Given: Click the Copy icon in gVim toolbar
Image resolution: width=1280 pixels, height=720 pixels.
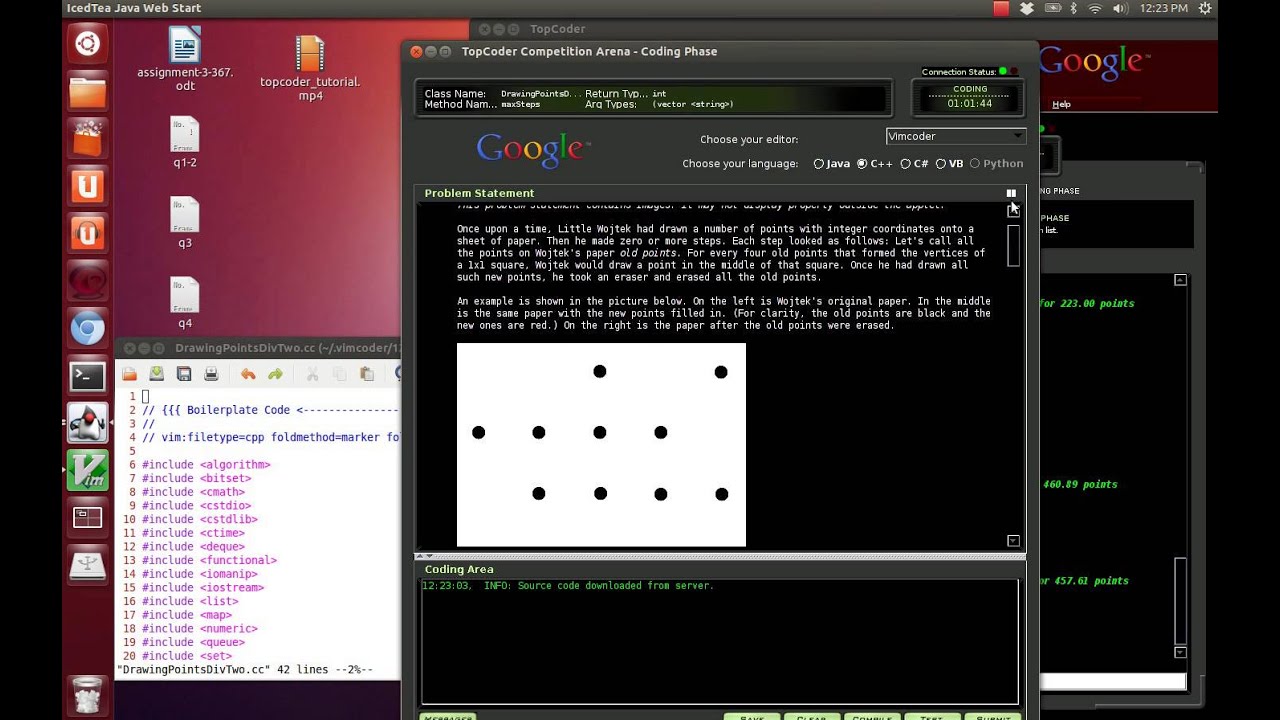Looking at the screenshot, I should (339, 374).
